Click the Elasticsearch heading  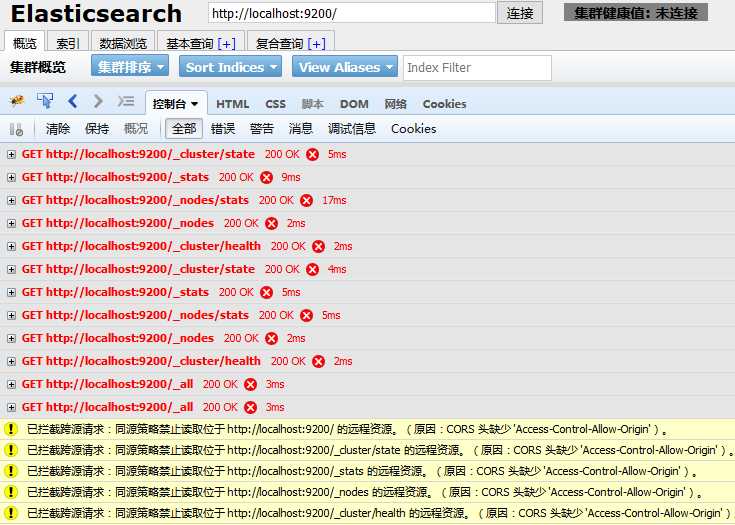[96, 14]
